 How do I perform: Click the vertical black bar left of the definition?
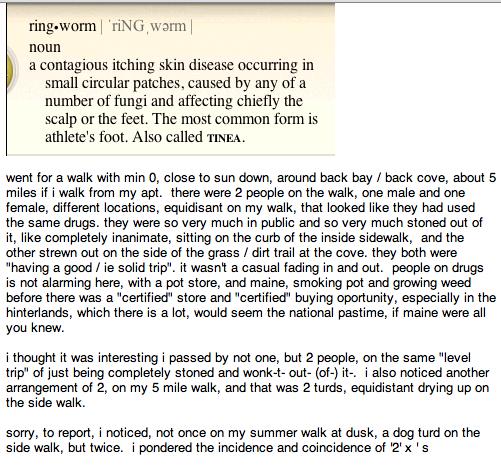click(6, 80)
